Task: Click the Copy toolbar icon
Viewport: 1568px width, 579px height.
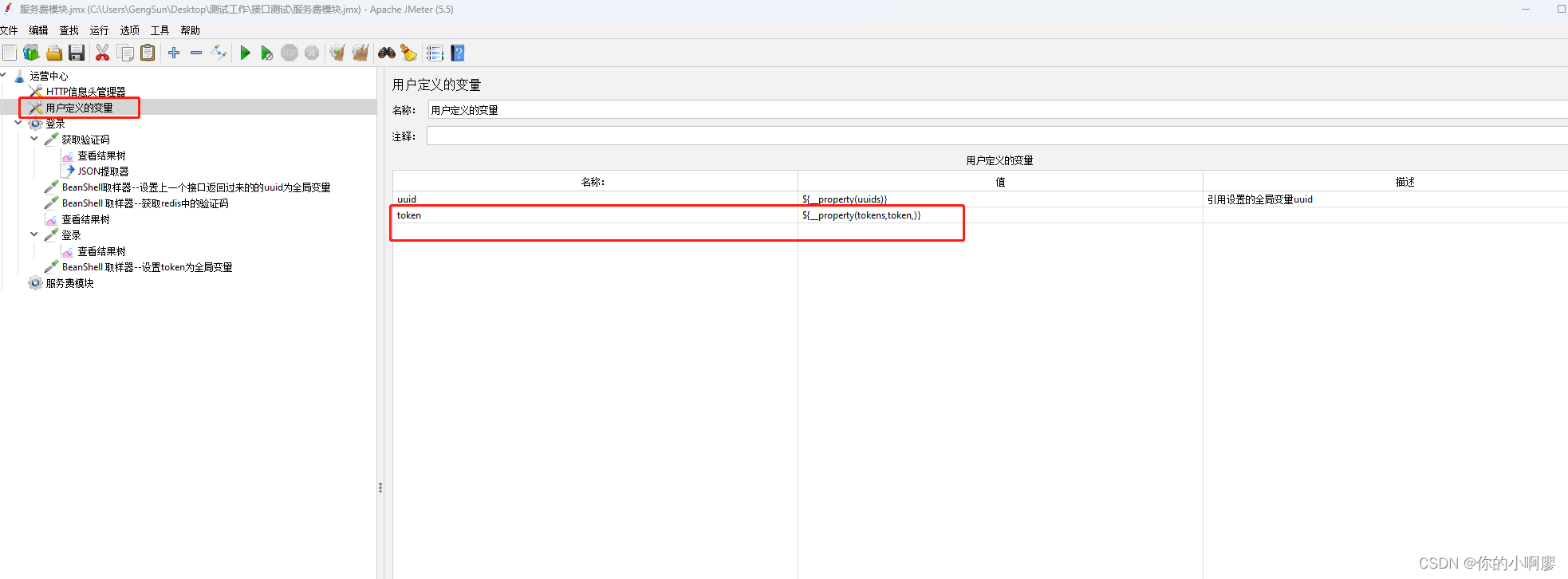Action: pos(125,53)
